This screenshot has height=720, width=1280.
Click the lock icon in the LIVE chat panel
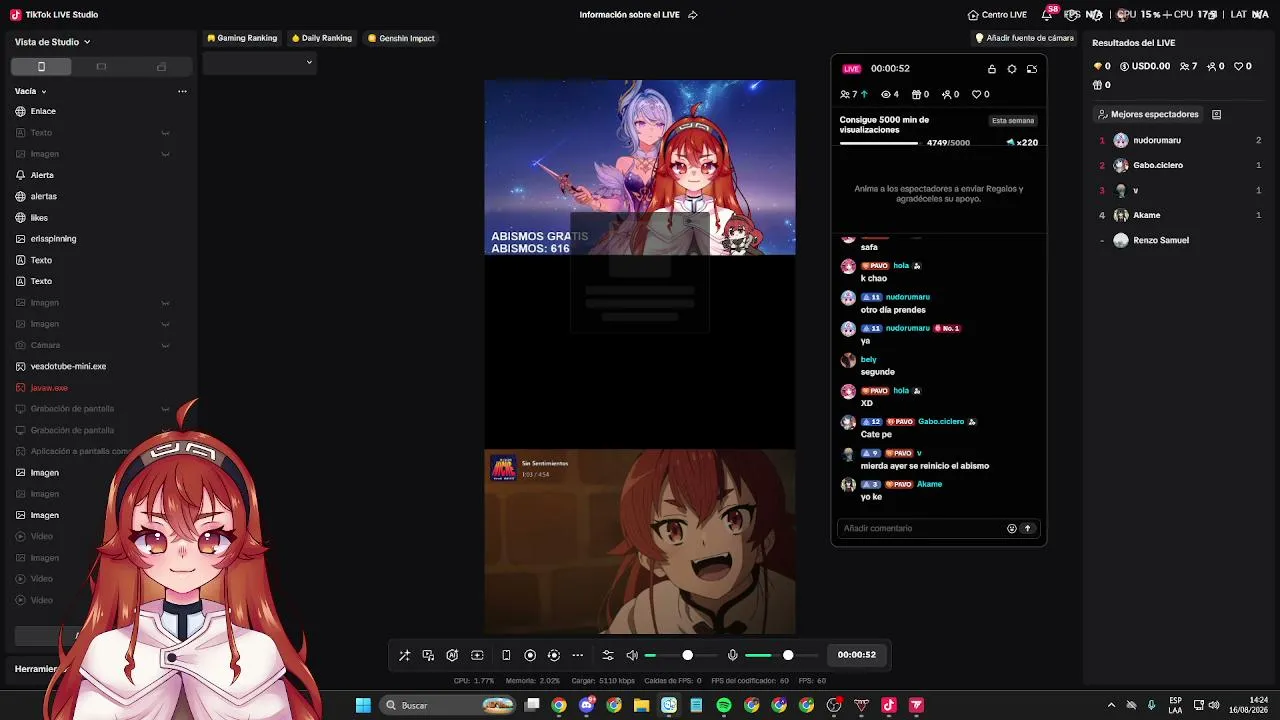coord(992,69)
